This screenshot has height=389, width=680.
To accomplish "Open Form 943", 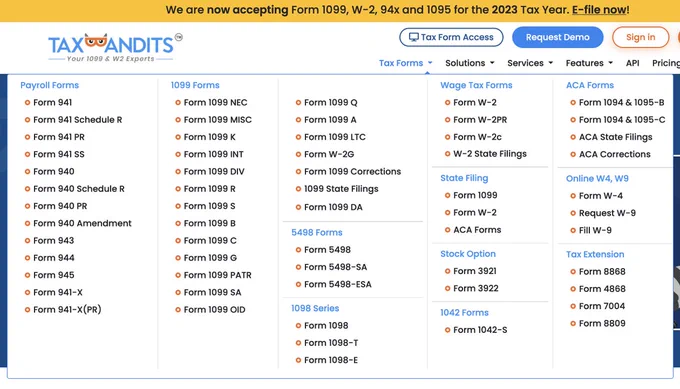I will [x=54, y=241].
